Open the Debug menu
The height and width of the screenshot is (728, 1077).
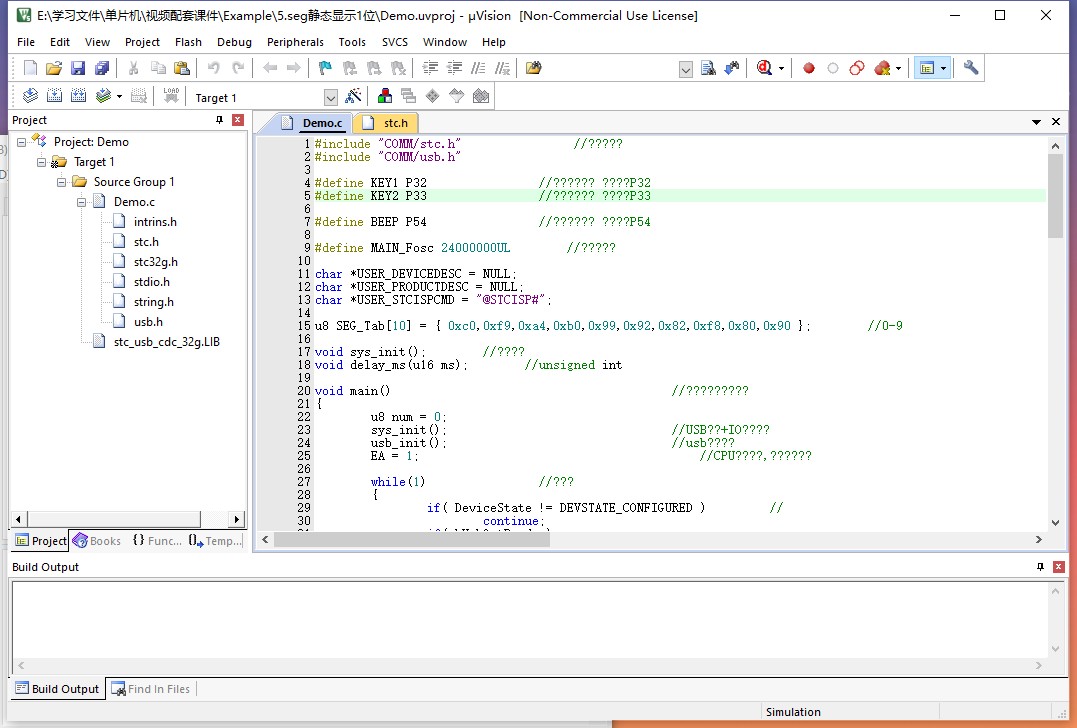(x=234, y=42)
